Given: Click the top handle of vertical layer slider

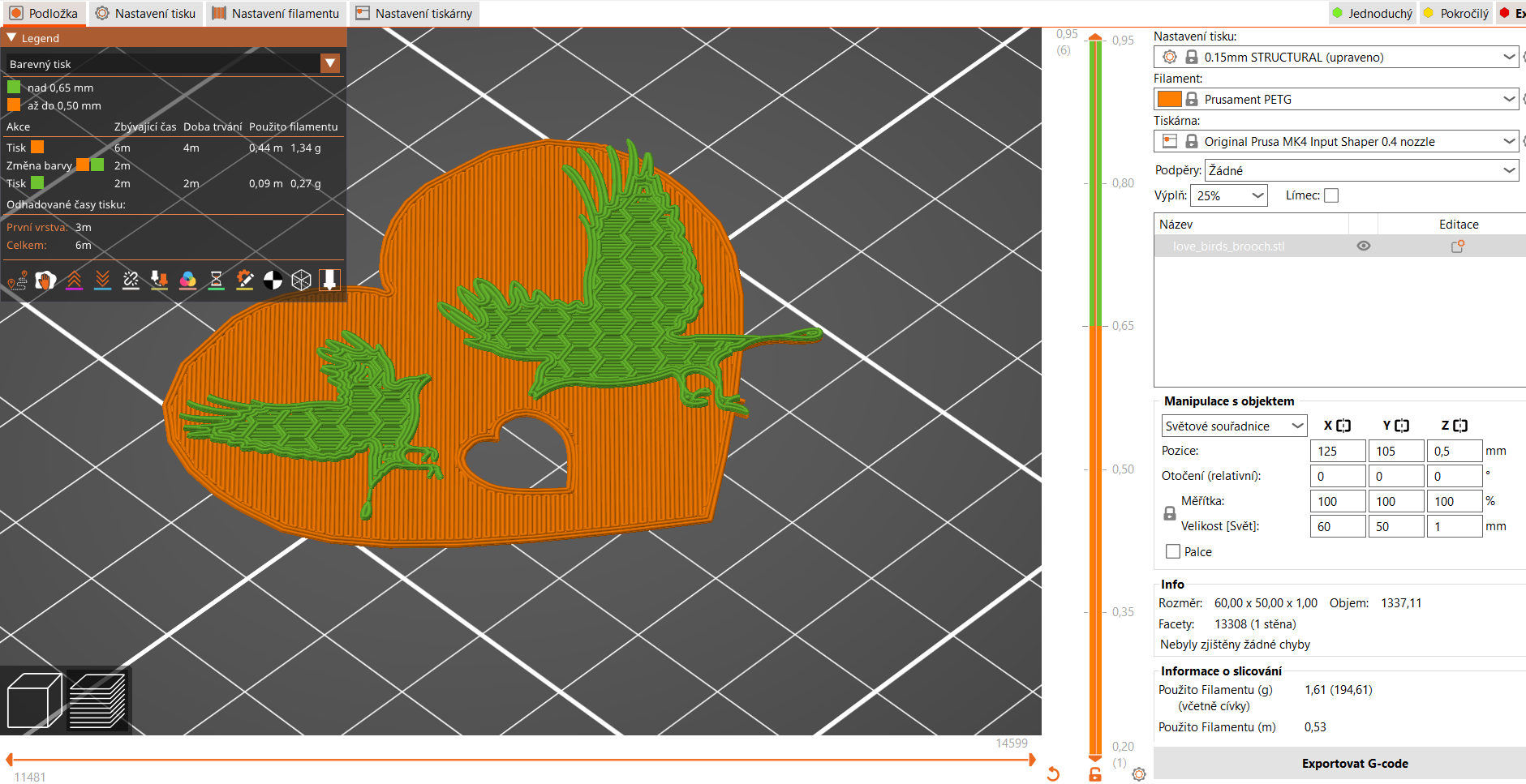Looking at the screenshot, I should 1095,37.
